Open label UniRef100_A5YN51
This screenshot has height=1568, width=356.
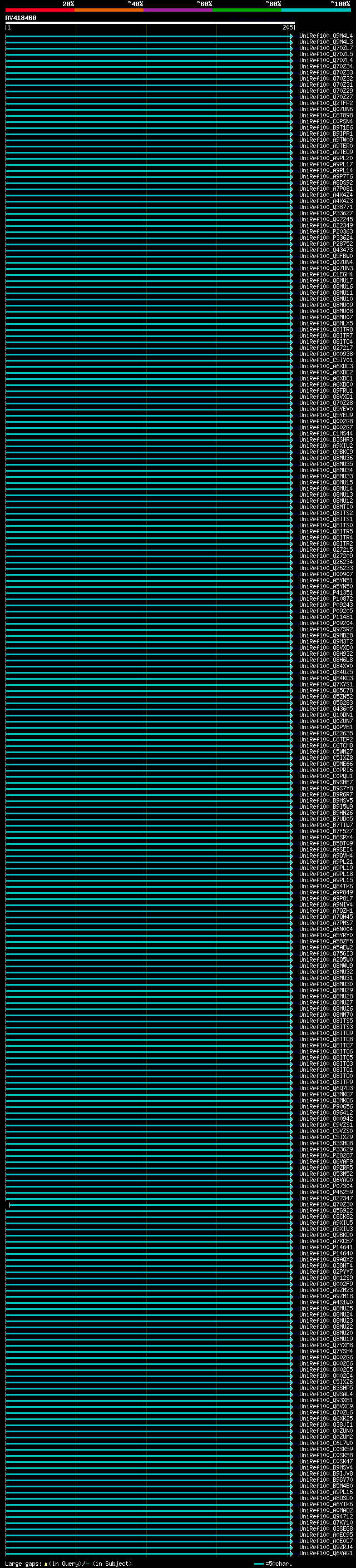326,580
